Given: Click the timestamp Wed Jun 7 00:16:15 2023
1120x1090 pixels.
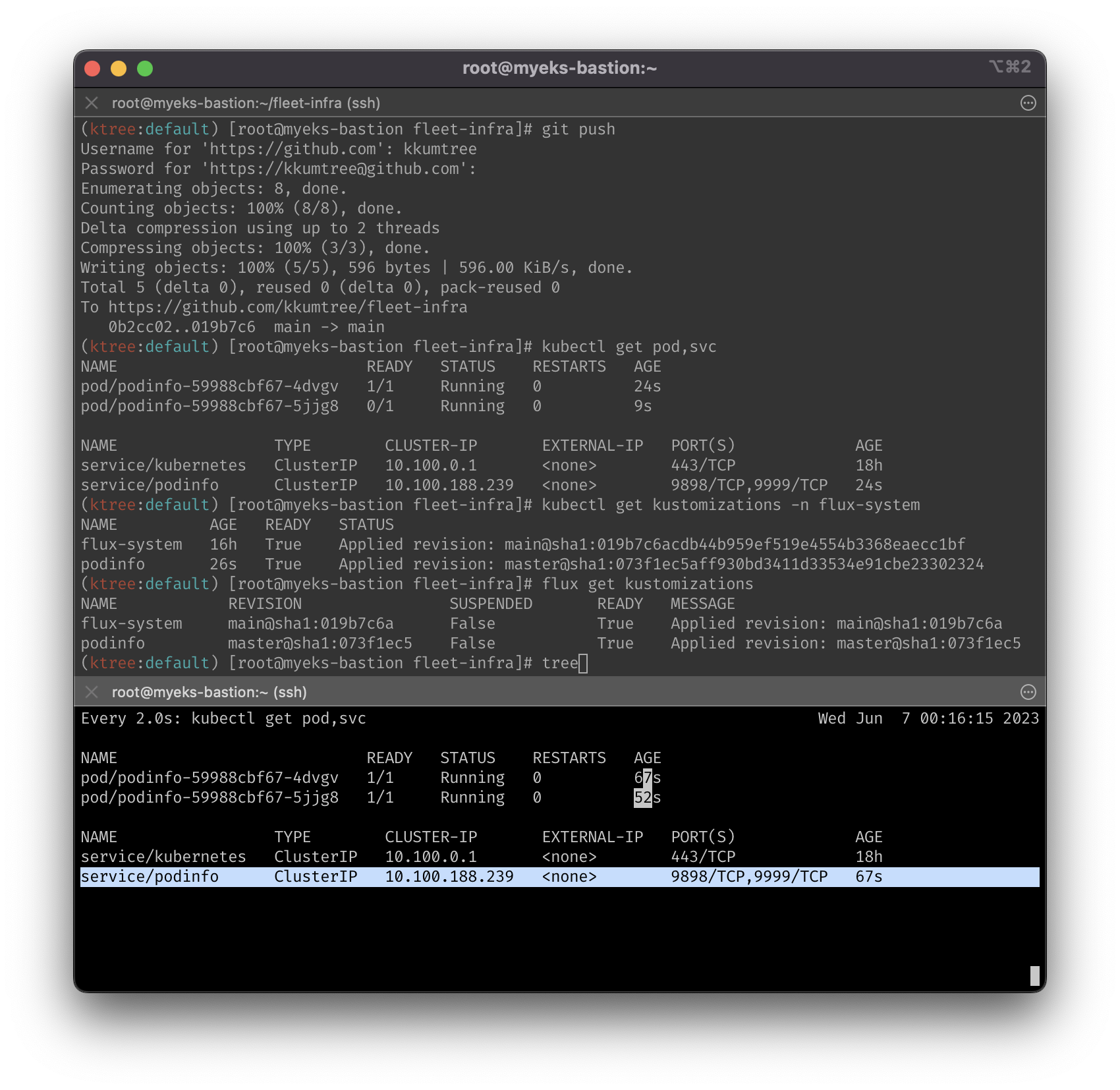Looking at the screenshot, I should point(928,718).
